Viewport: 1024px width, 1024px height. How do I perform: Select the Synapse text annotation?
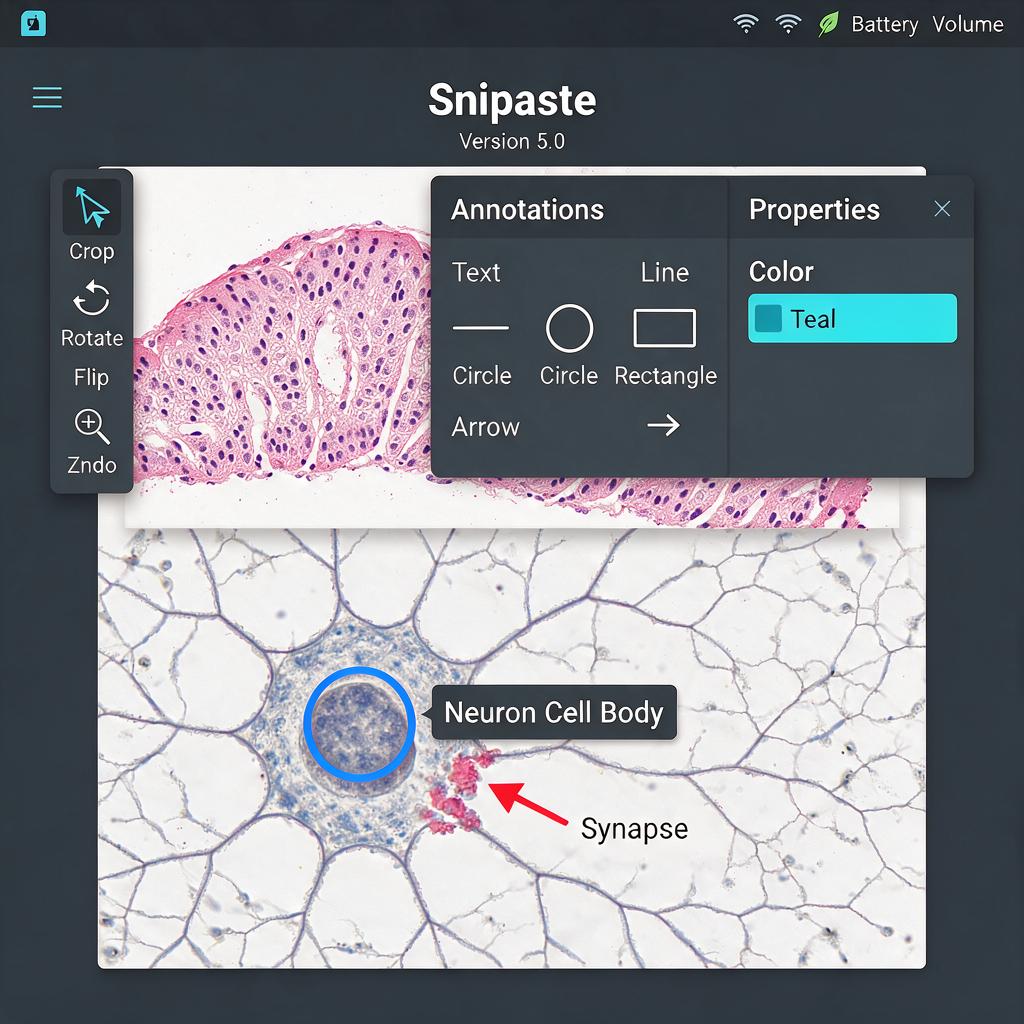(634, 829)
